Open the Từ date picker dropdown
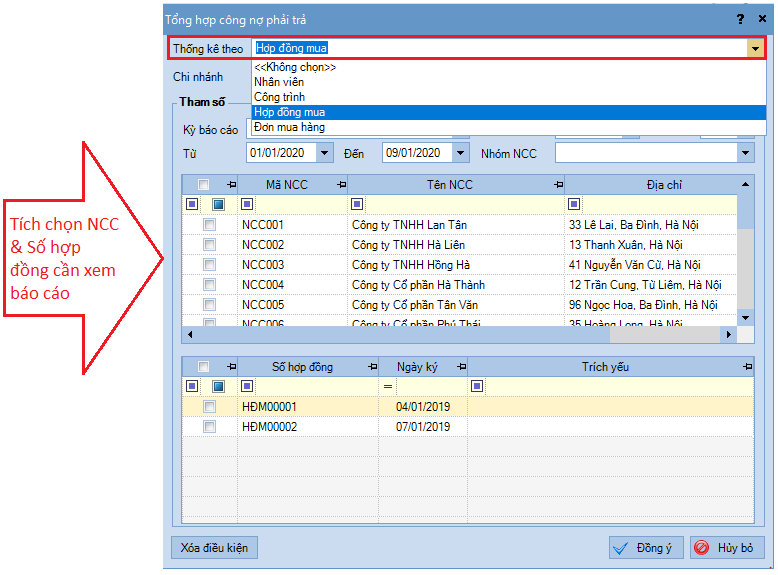778x575 pixels. pos(324,153)
